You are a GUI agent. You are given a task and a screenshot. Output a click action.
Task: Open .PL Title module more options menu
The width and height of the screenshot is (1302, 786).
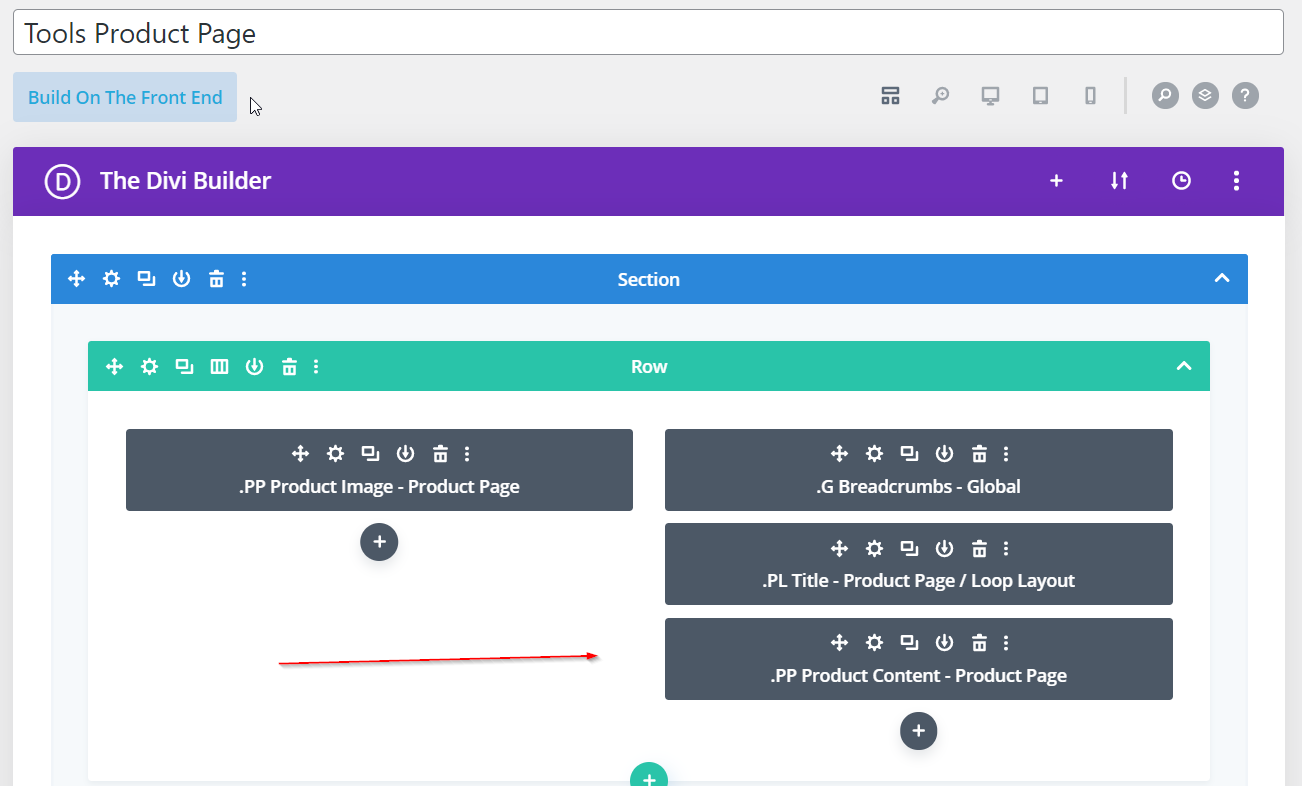click(1006, 548)
